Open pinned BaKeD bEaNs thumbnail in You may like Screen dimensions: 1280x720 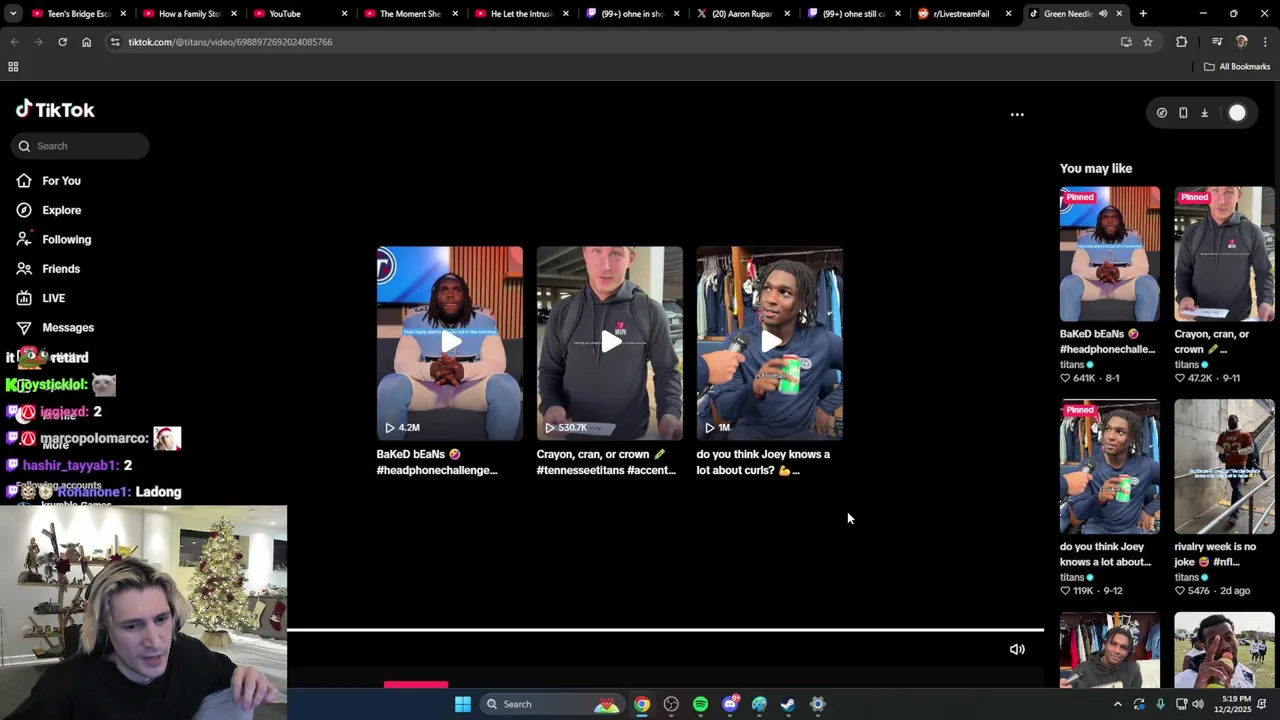pos(1110,254)
